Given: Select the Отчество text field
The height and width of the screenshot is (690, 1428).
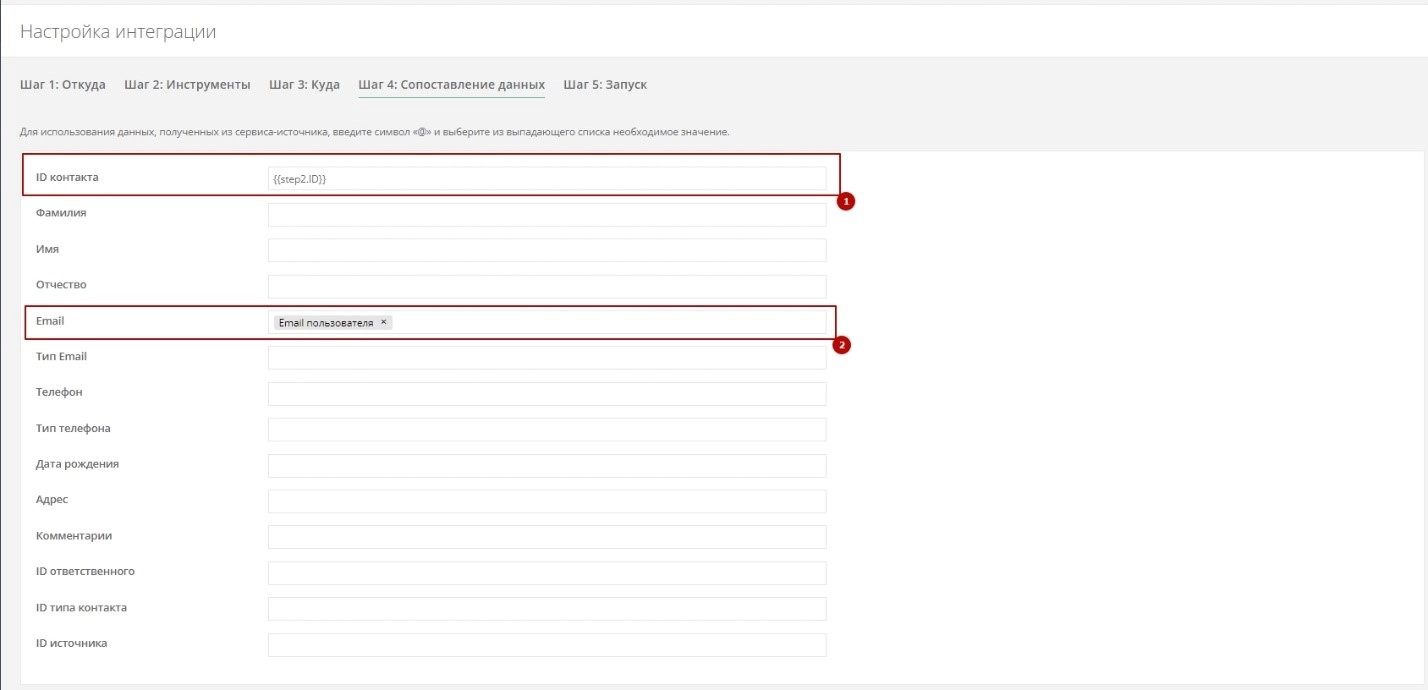Looking at the screenshot, I should point(546,287).
